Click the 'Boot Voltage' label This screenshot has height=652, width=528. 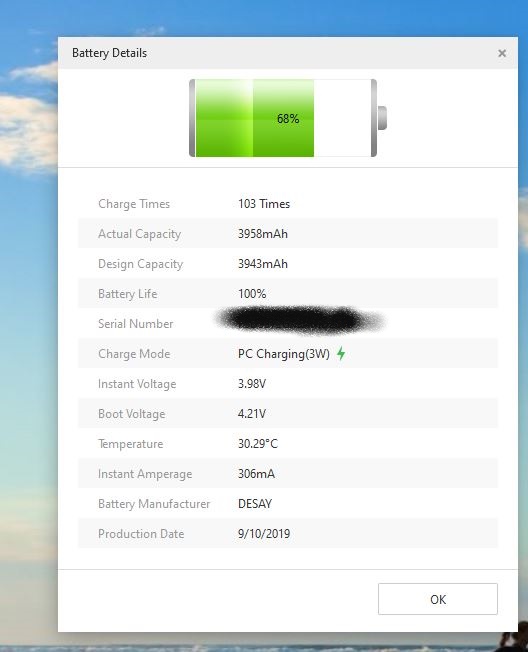click(x=132, y=414)
